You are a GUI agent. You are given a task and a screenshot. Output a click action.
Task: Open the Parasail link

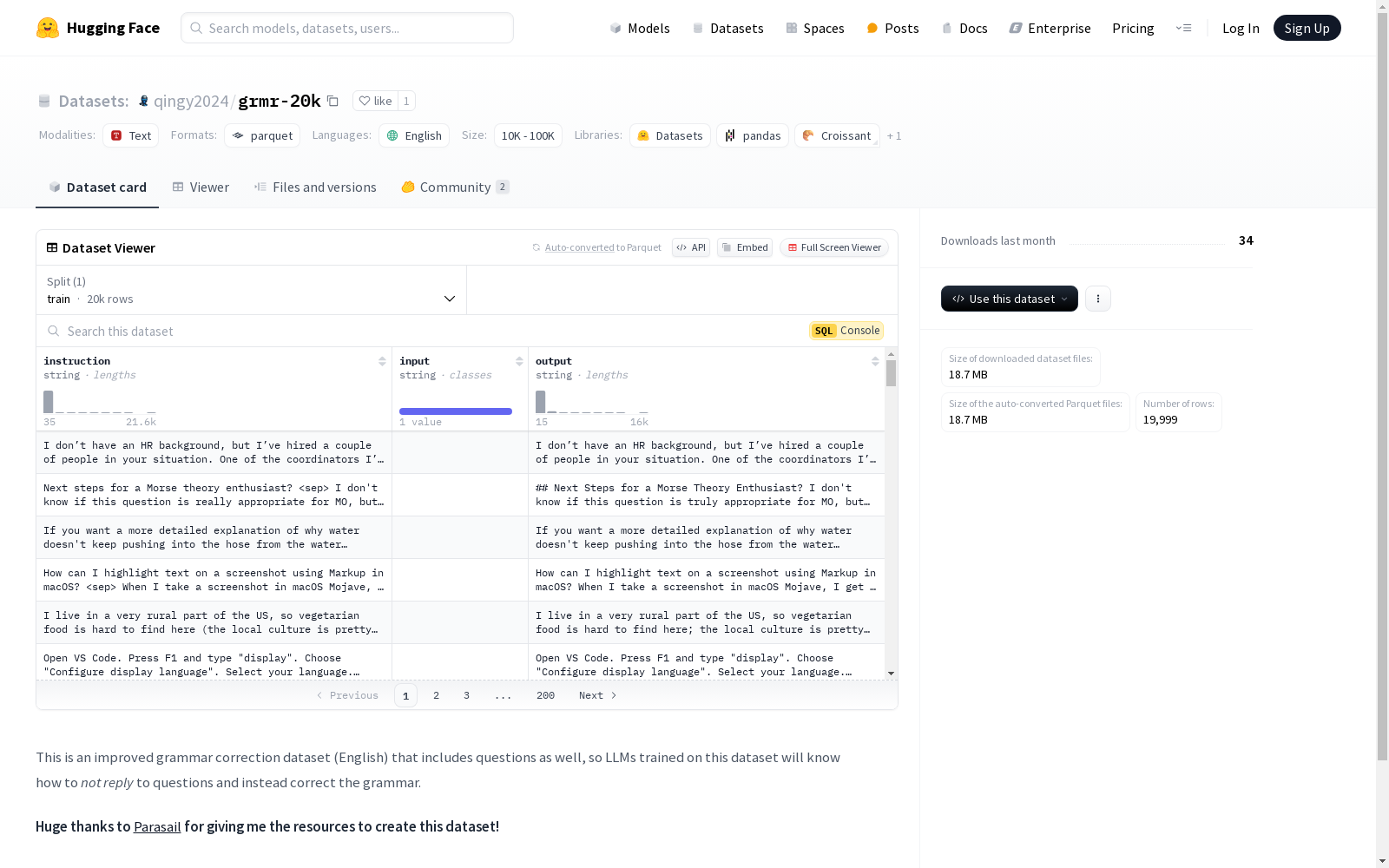pos(157,826)
